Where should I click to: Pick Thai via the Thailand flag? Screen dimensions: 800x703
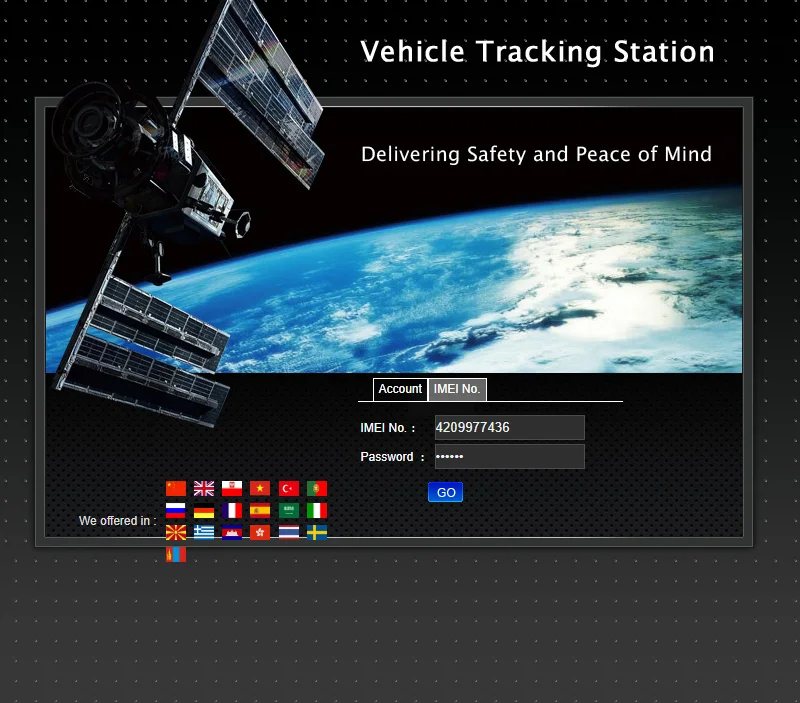point(289,533)
